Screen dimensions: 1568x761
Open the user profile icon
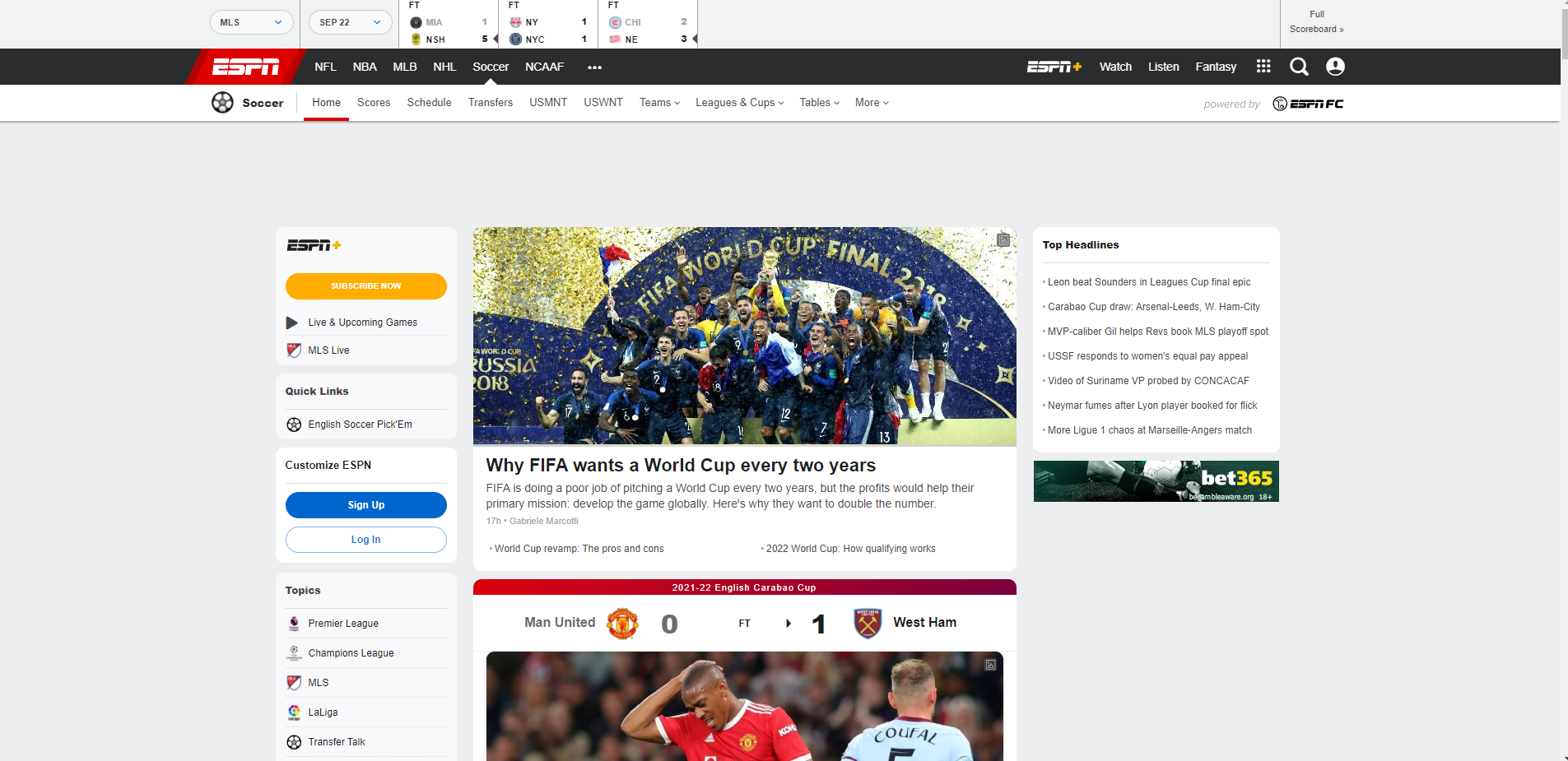pos(1335,67)
